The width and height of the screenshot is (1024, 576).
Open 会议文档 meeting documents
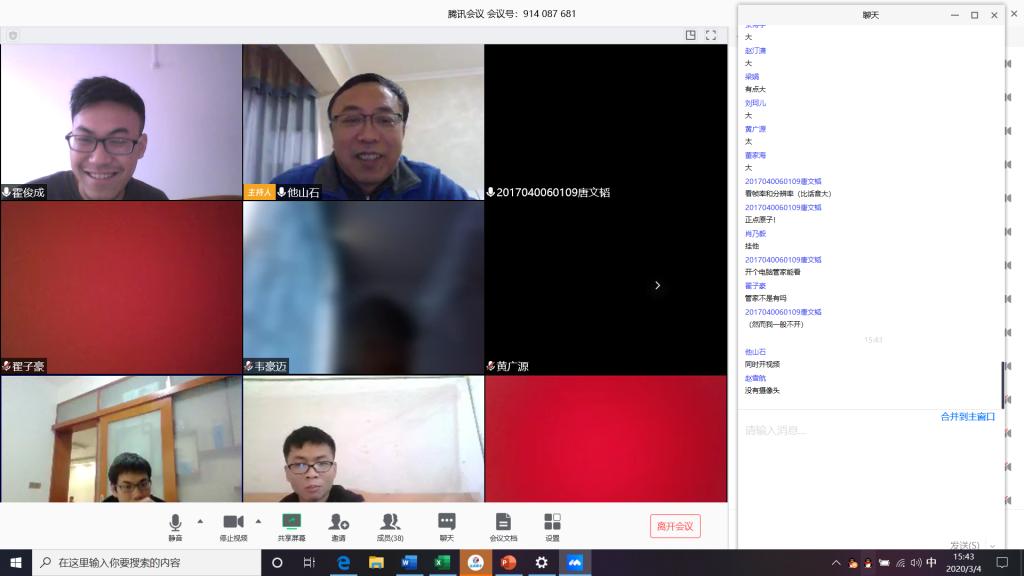(503, 524)
